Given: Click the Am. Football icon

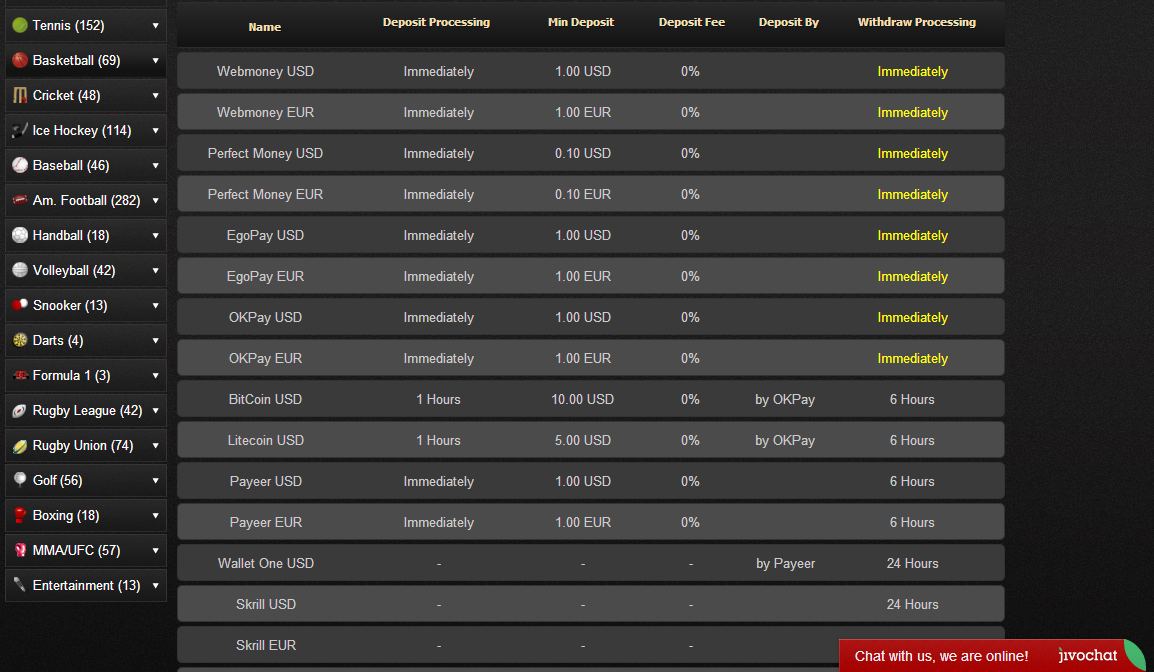Looking at the screenshot, I should pos(20,200).
